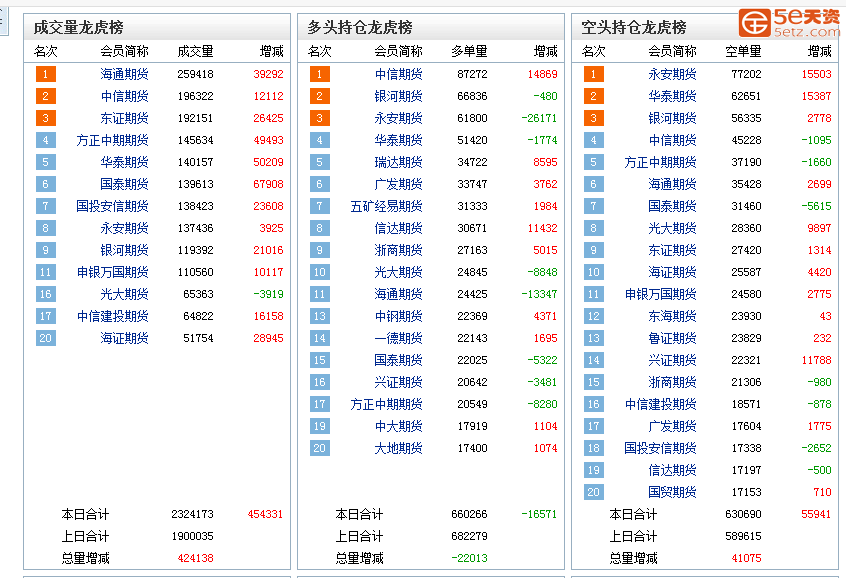Open 中信期货 in 多头持仓龙虎榜 table

pos(398,74)
